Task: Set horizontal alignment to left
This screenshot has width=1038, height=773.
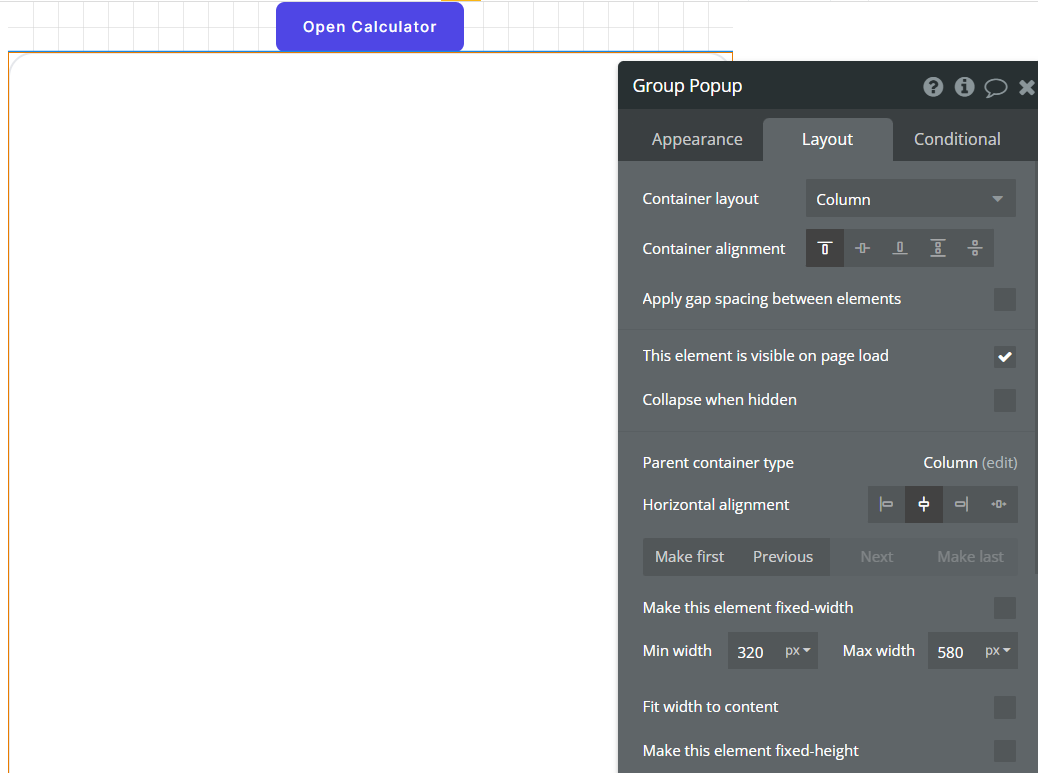Action: 886,504
